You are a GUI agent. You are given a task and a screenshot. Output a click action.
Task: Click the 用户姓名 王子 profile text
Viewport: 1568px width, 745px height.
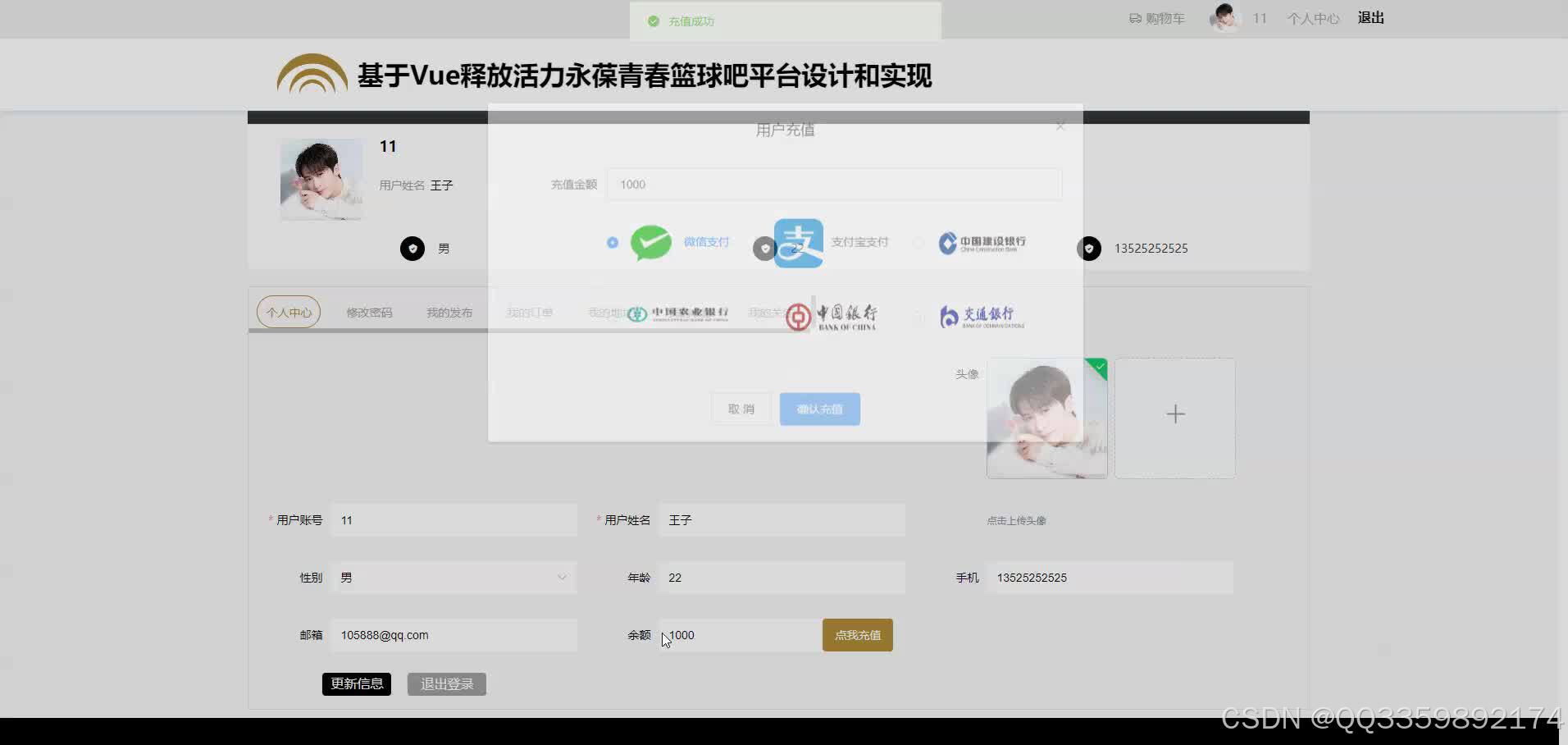pyautogui.click(x=416, y=185)
